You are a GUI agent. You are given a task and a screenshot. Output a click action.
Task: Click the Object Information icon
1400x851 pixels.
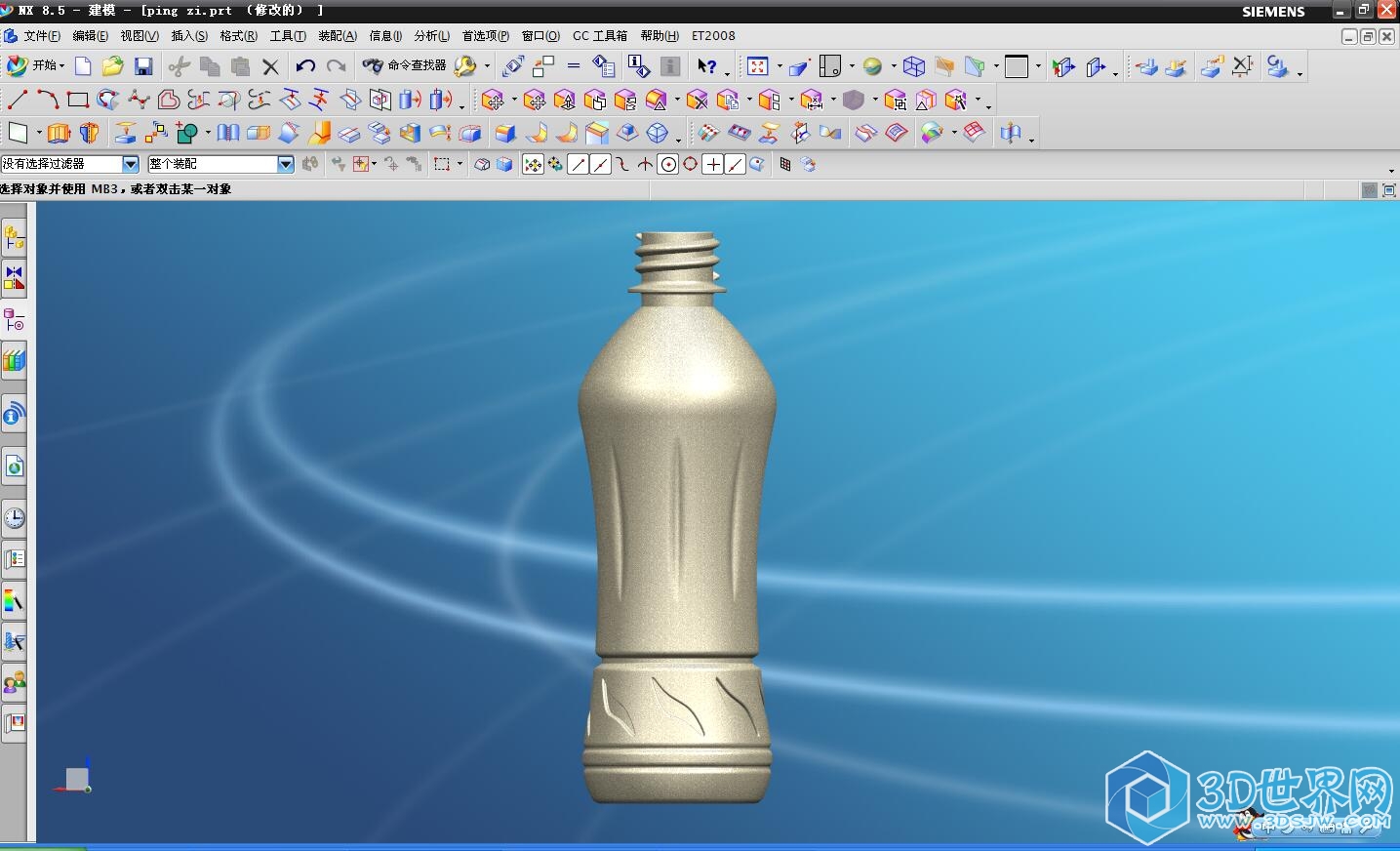tap(638, 66)
